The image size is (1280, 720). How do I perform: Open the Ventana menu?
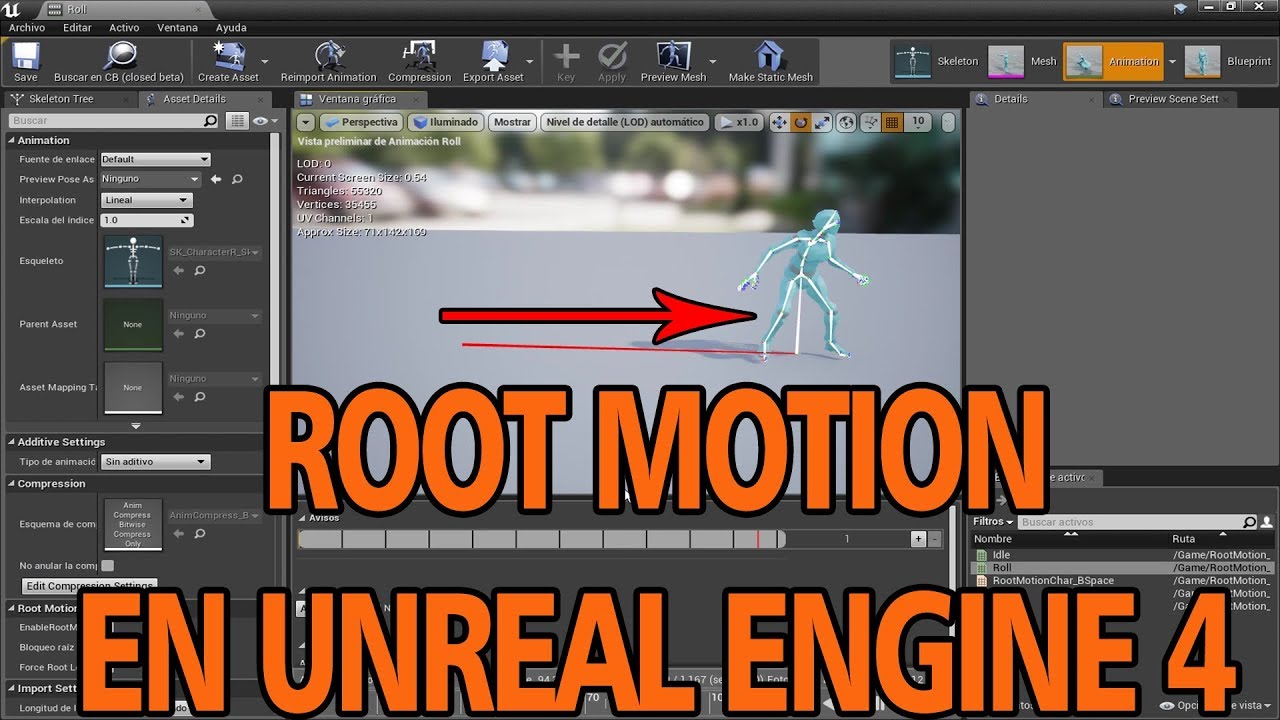pyautogui.click(x=178, y=28)
